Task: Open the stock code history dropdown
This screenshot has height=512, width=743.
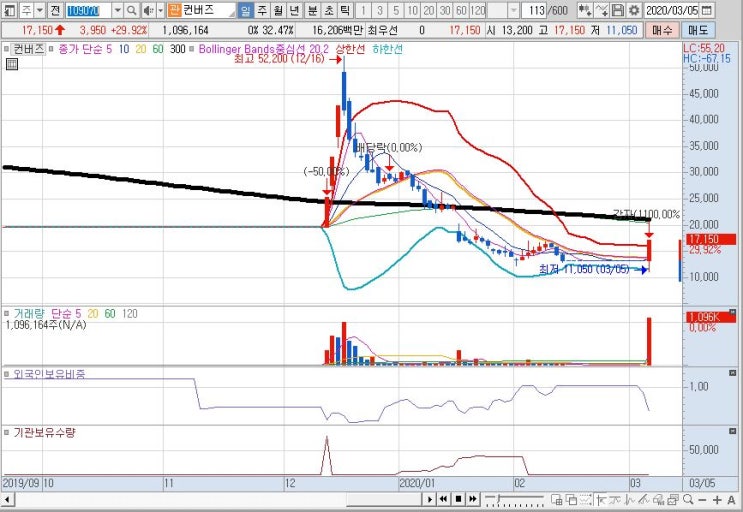Action: [118, 10]
